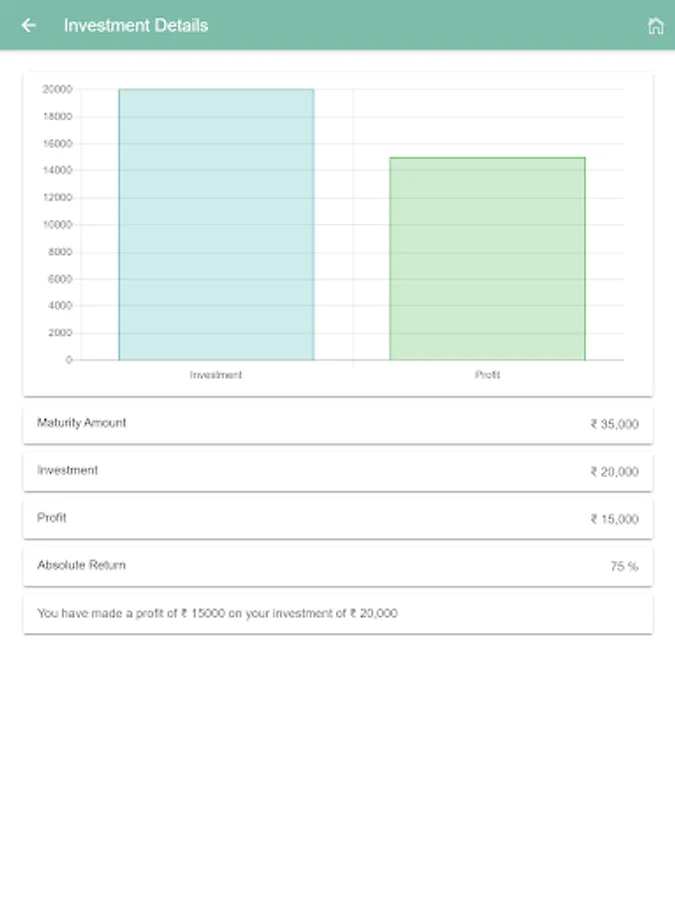Select the Maturity Amount row
Image resolution: width=675 pixels, height=900 pixels.
(x=338, y=424)
